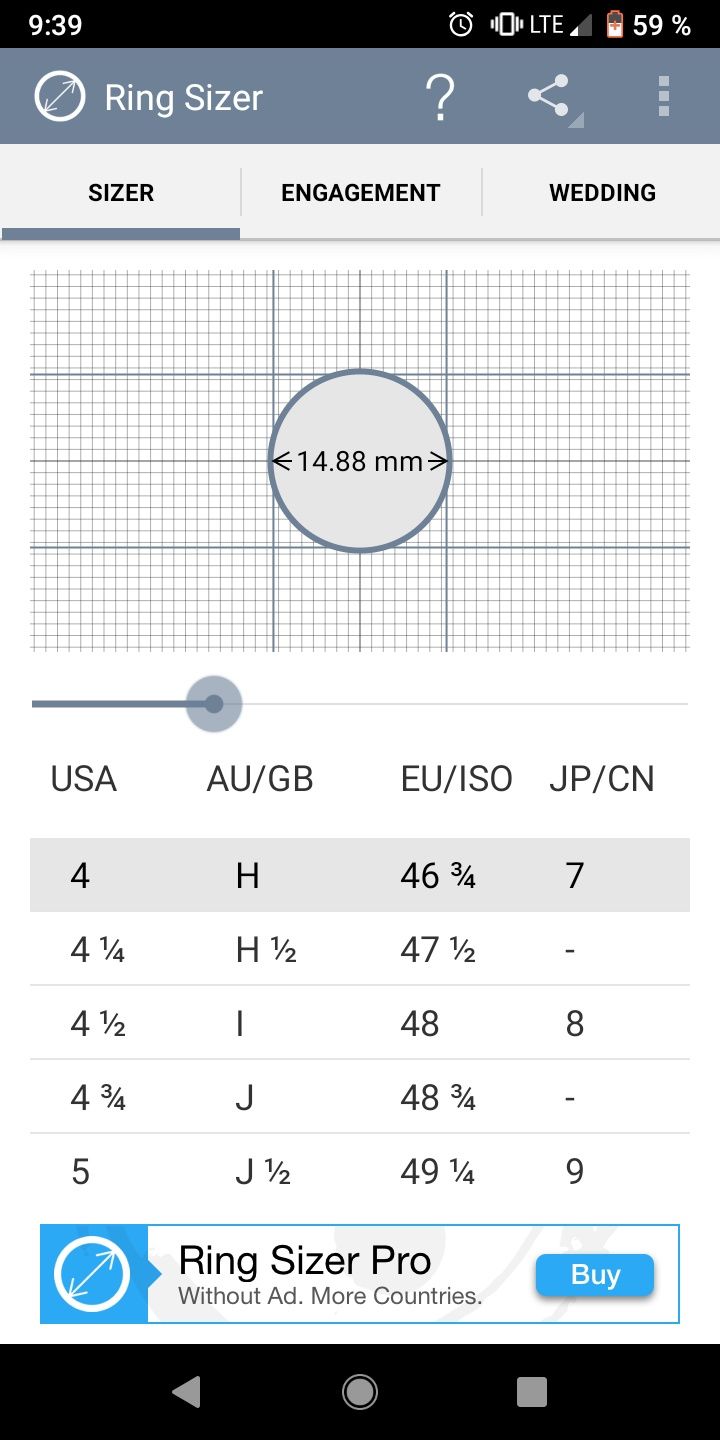The width and height of the screenshot is (720, 1440).
Task: Tap the Android back navigation icon
Action: pyautogui.click(x=186, y=1391)
